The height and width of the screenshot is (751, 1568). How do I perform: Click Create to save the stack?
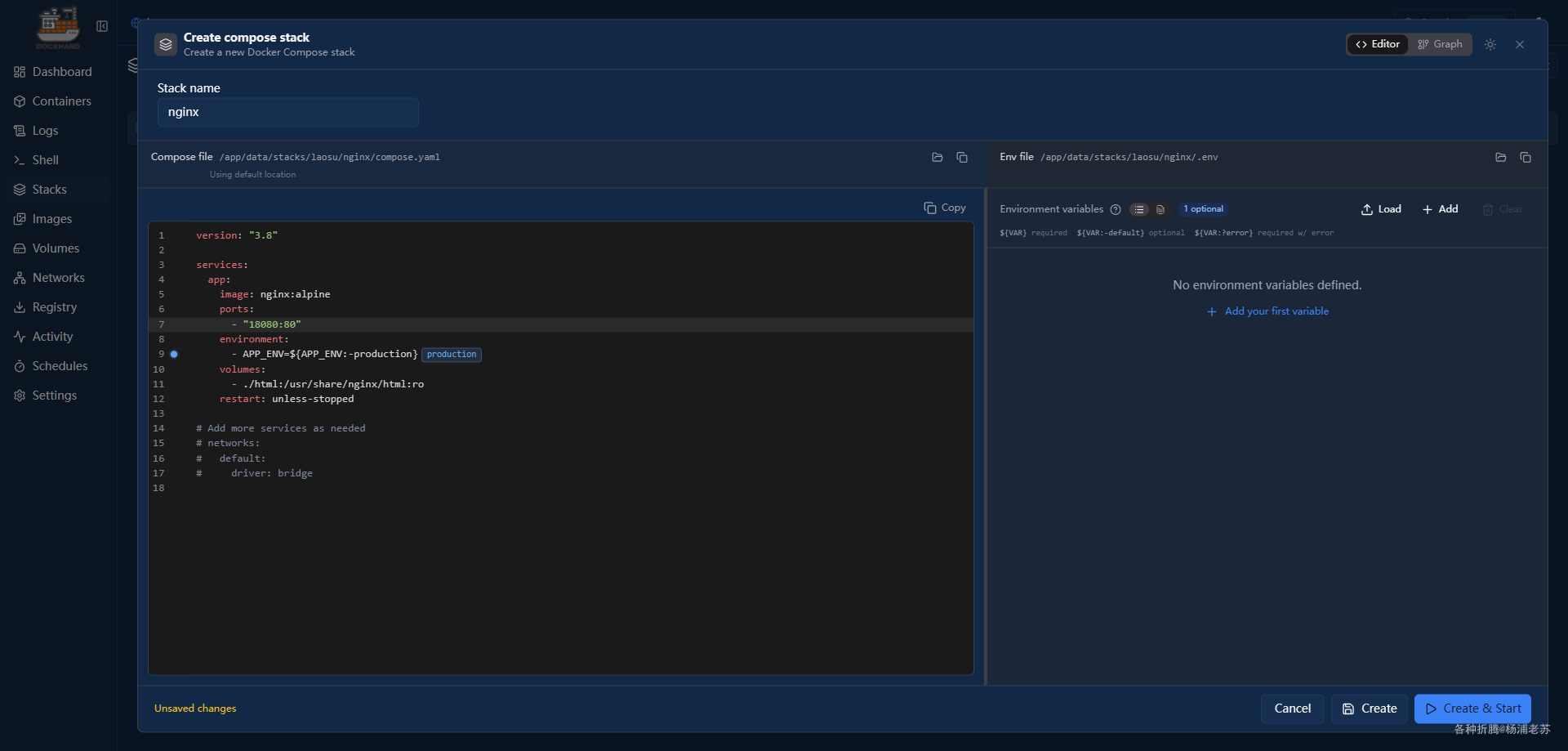[x=1370, y=709]
